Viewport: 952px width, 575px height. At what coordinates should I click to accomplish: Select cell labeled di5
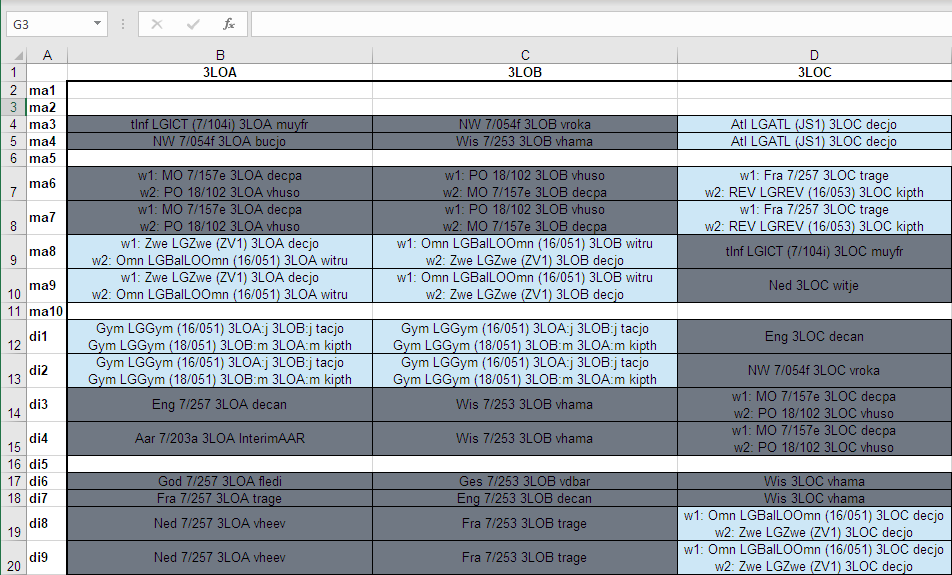47,464
